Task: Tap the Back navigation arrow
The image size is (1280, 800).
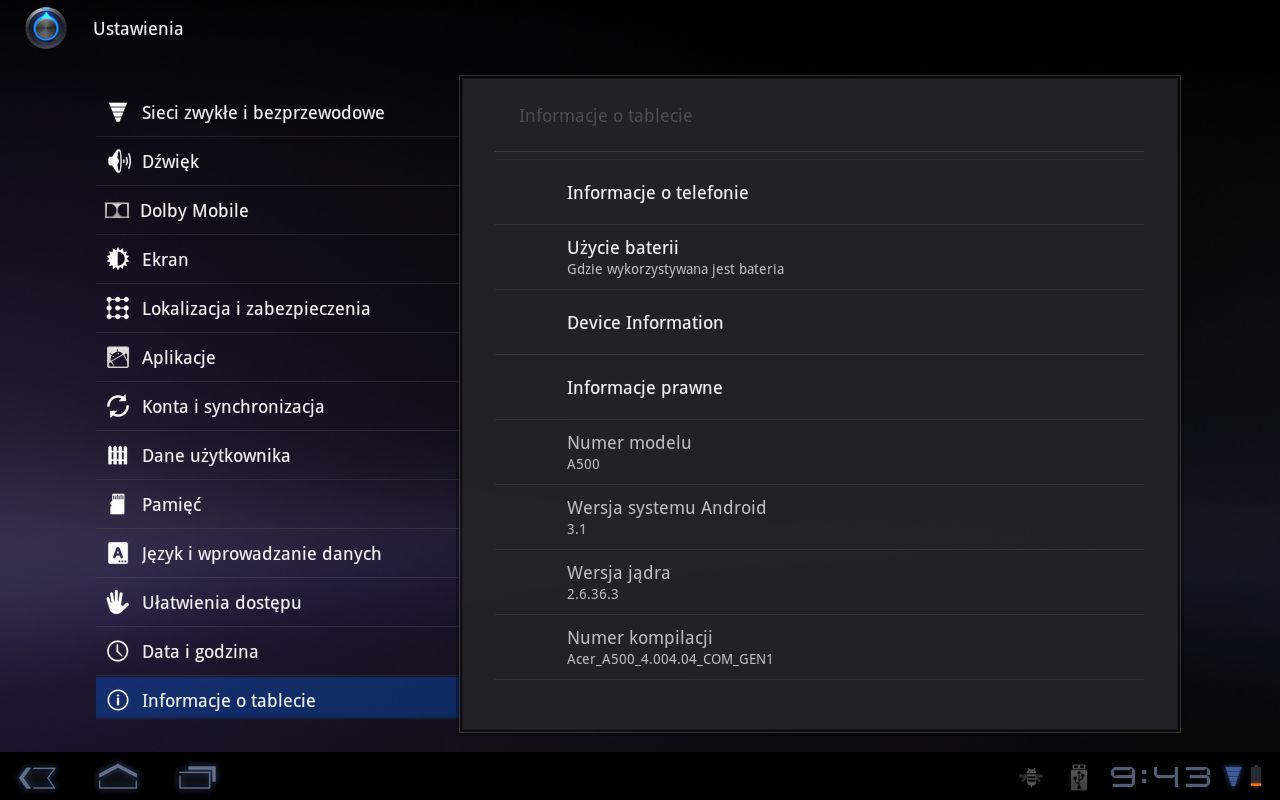Action: pos(37,777)
